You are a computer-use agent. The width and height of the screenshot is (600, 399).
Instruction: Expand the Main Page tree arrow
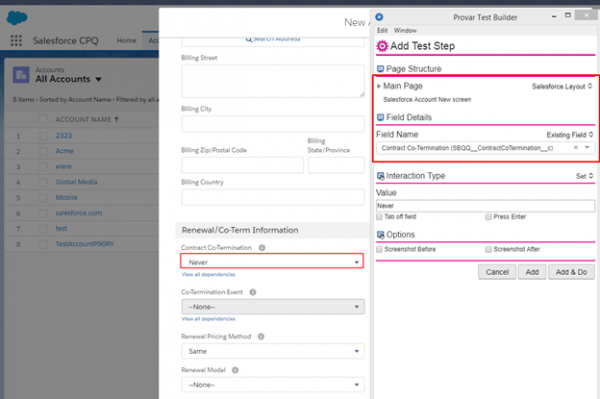pos(379,86)
